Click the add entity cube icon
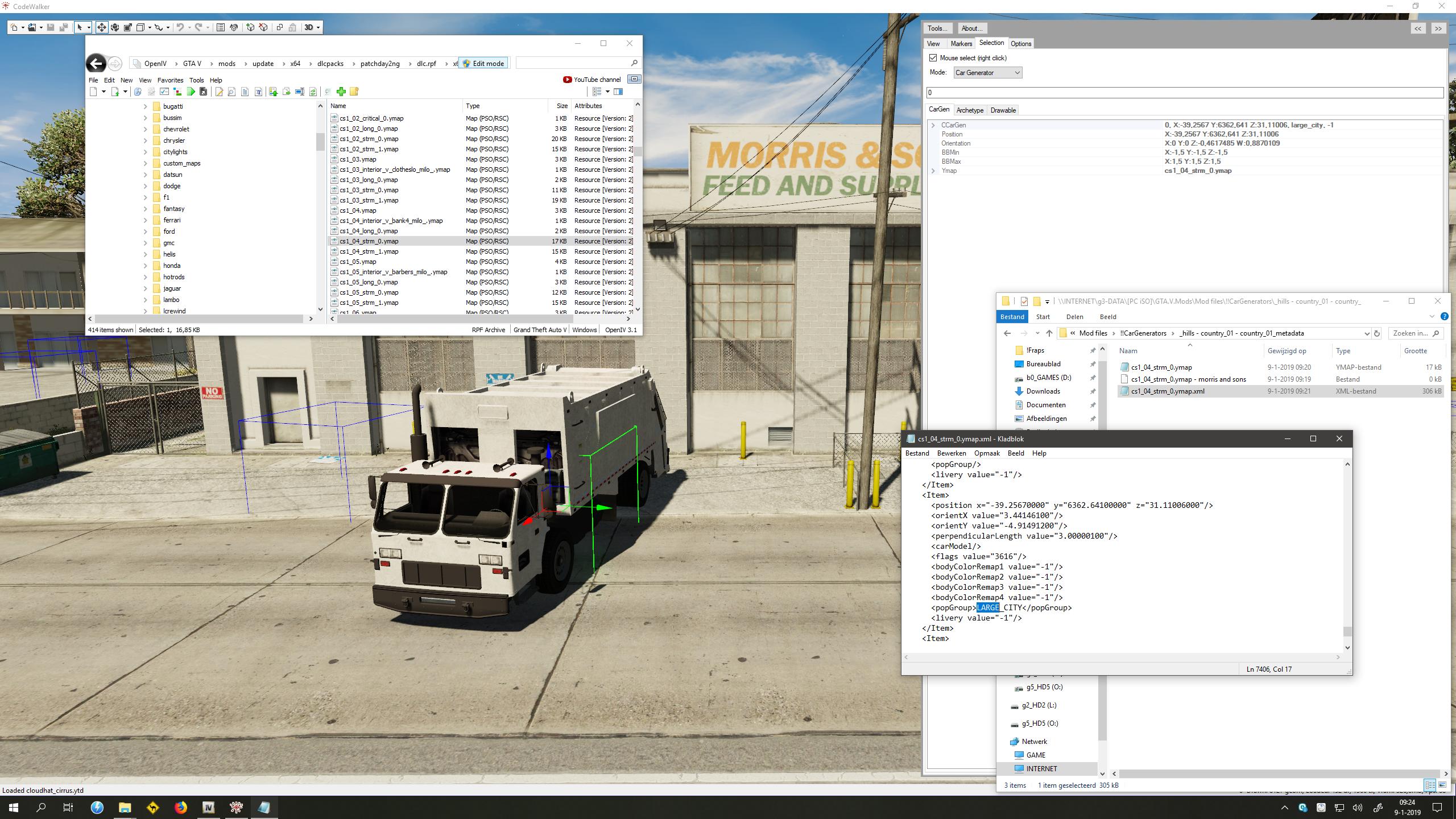 pos(250,27)
